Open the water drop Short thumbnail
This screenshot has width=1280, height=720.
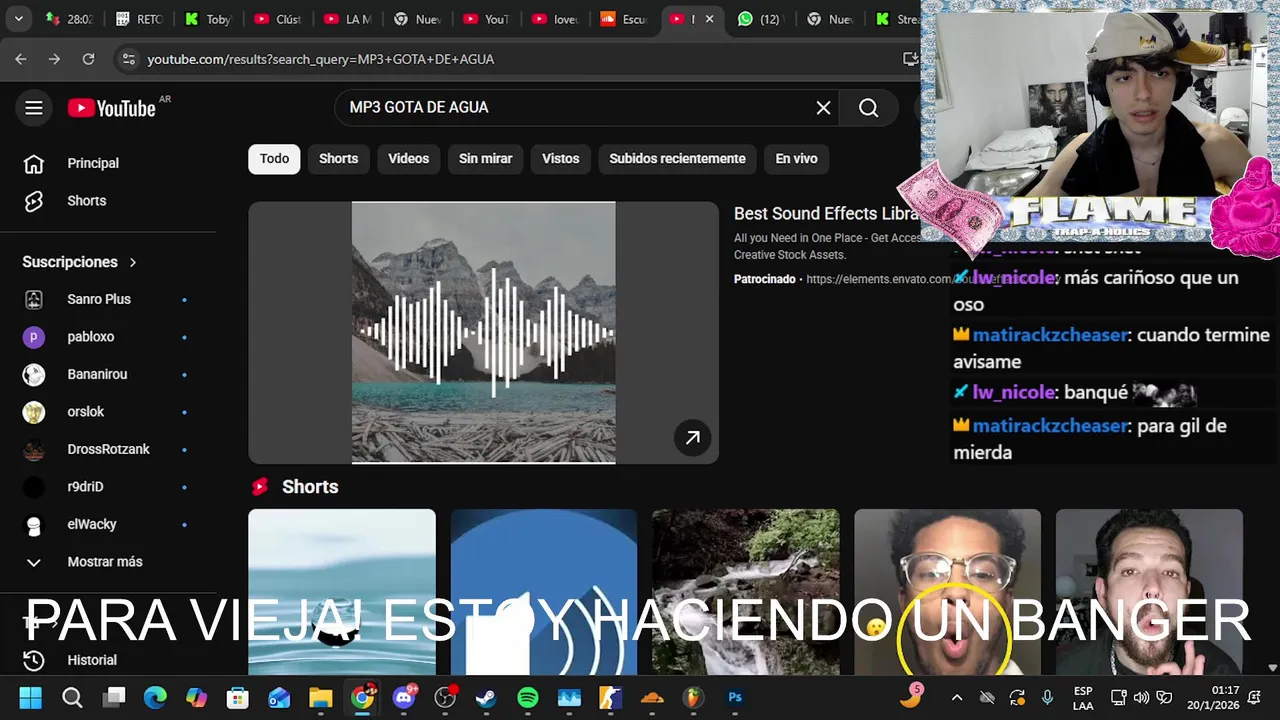(x=342, y=592)
